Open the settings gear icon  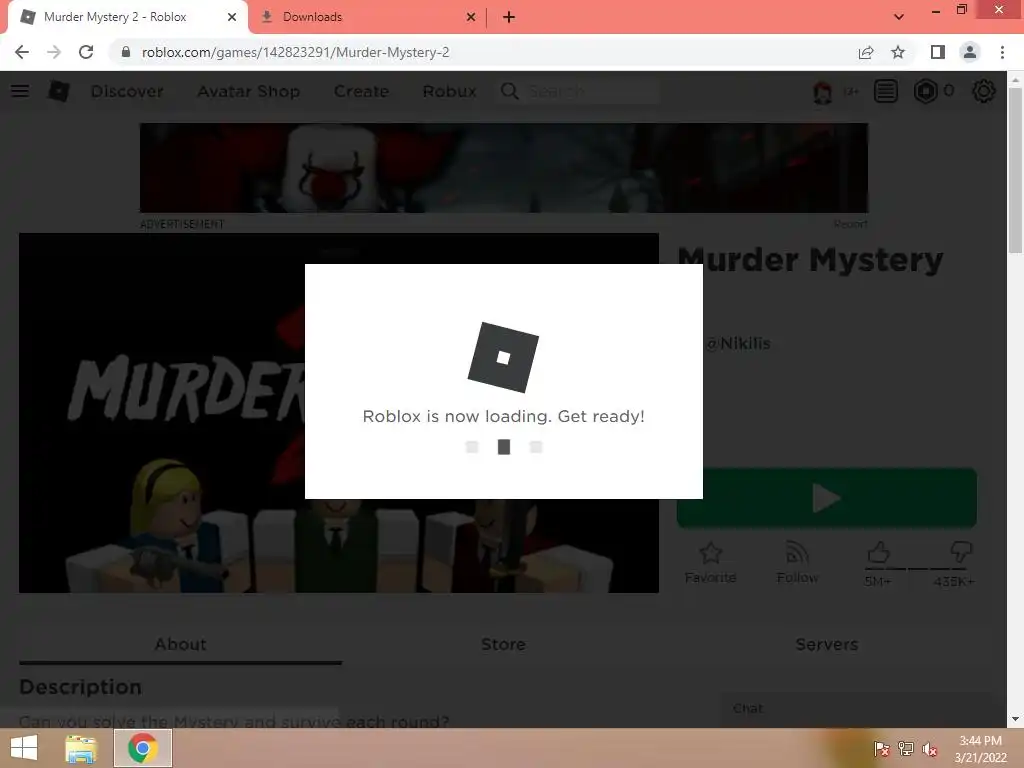pyautogui.click(x=984, y=91)
